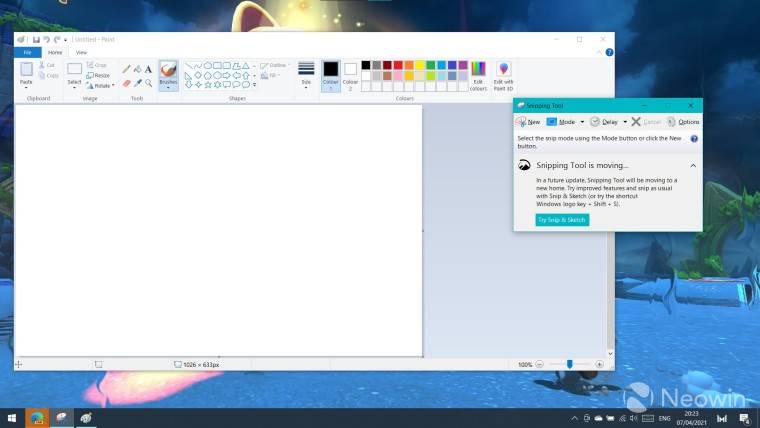The height and width of the screenshot is (428, 760).
Task: Switch to the Home ribbon tab
Action: [55, 52]
